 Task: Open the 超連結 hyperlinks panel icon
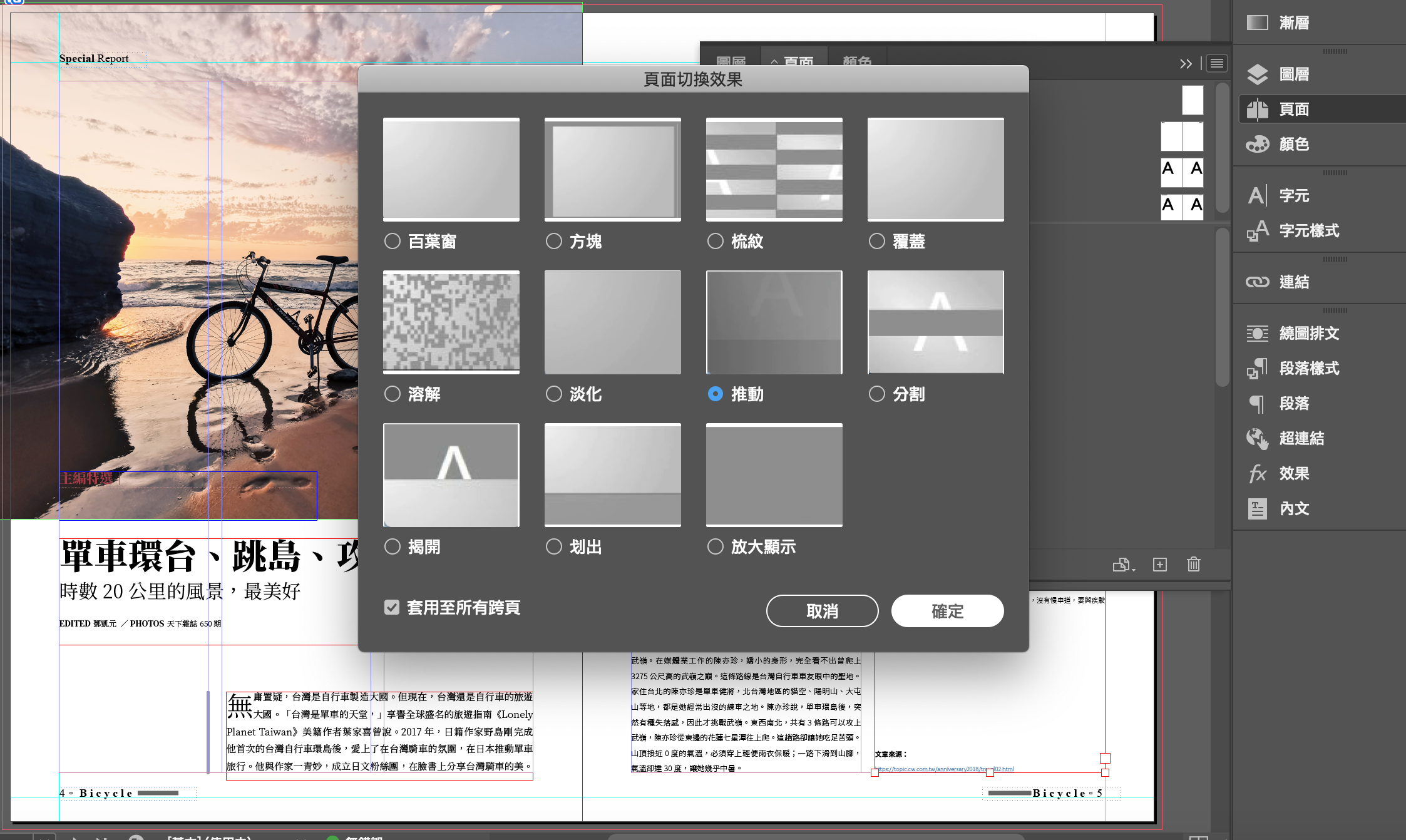pyautogui.click(x=1257, y=439)
